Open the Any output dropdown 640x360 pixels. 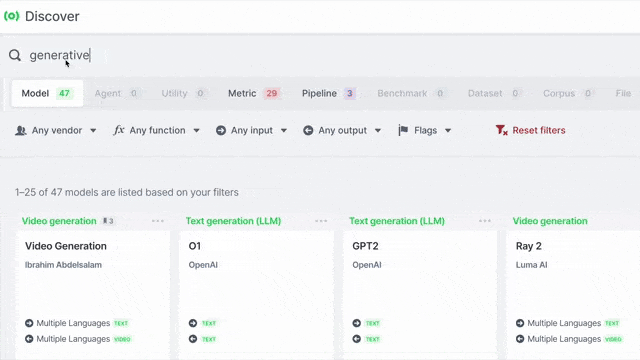coord(342,131)
